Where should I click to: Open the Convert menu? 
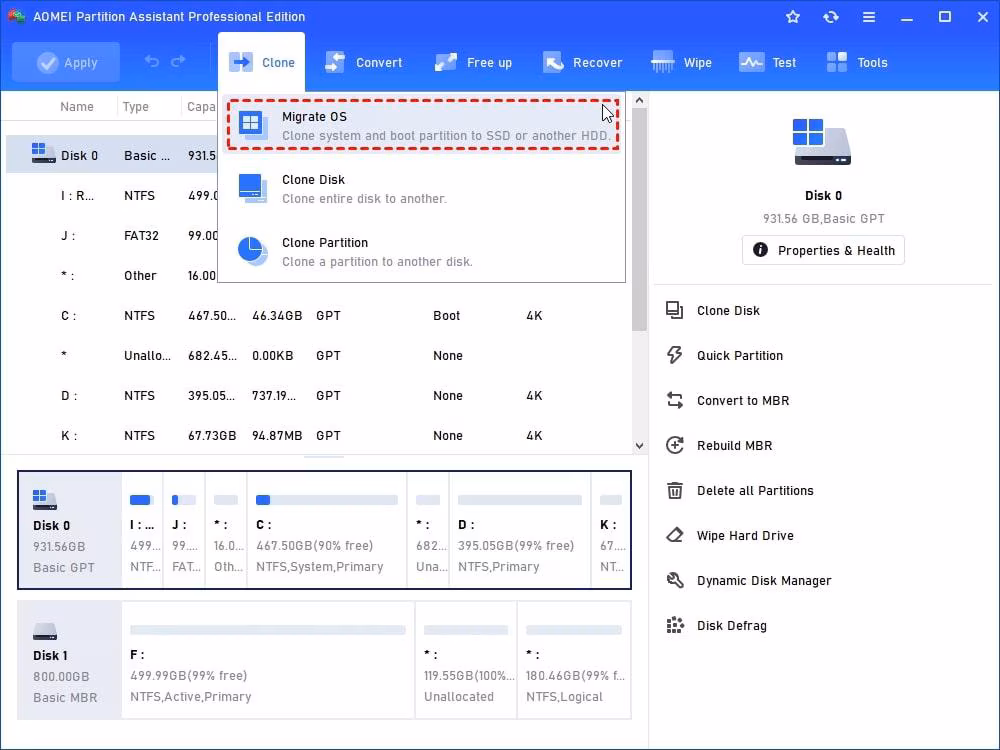[x=364, y=62]
